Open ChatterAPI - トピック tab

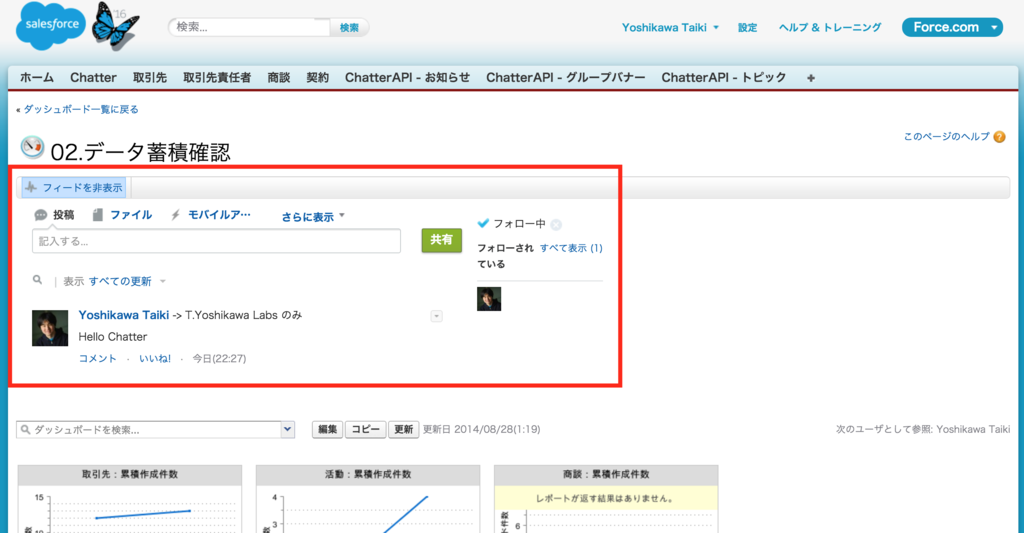(724, 78)
